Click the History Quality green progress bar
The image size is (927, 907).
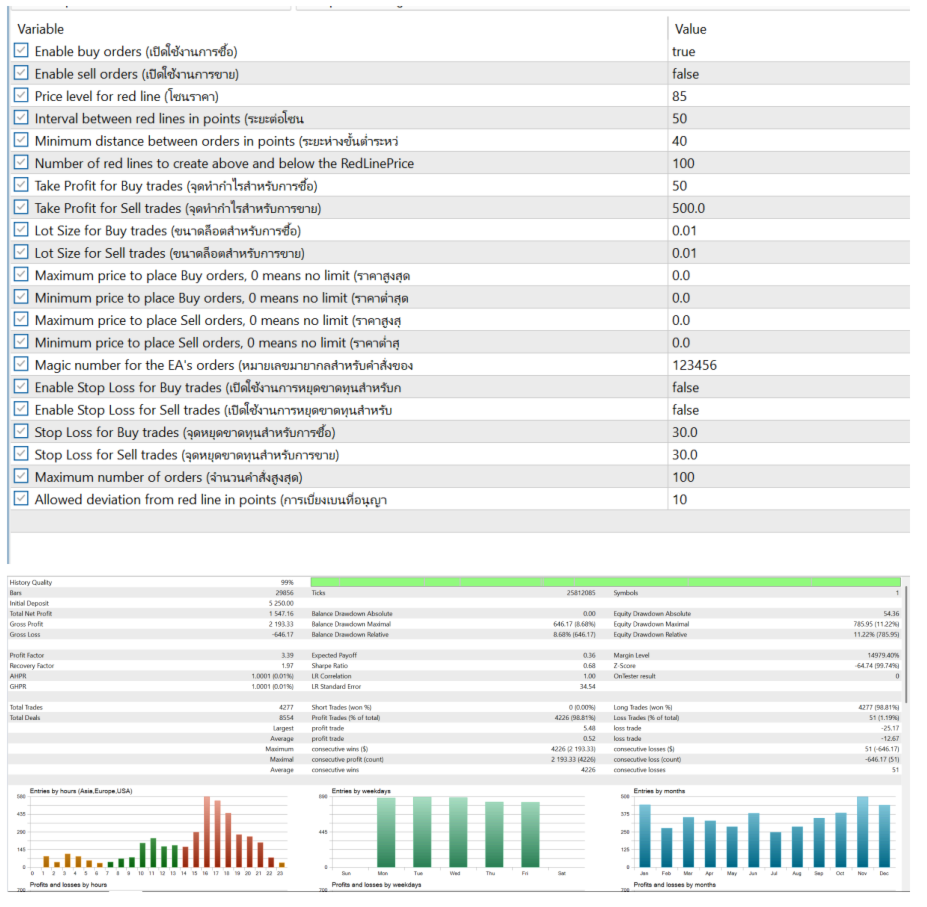(x=605, y=582)
